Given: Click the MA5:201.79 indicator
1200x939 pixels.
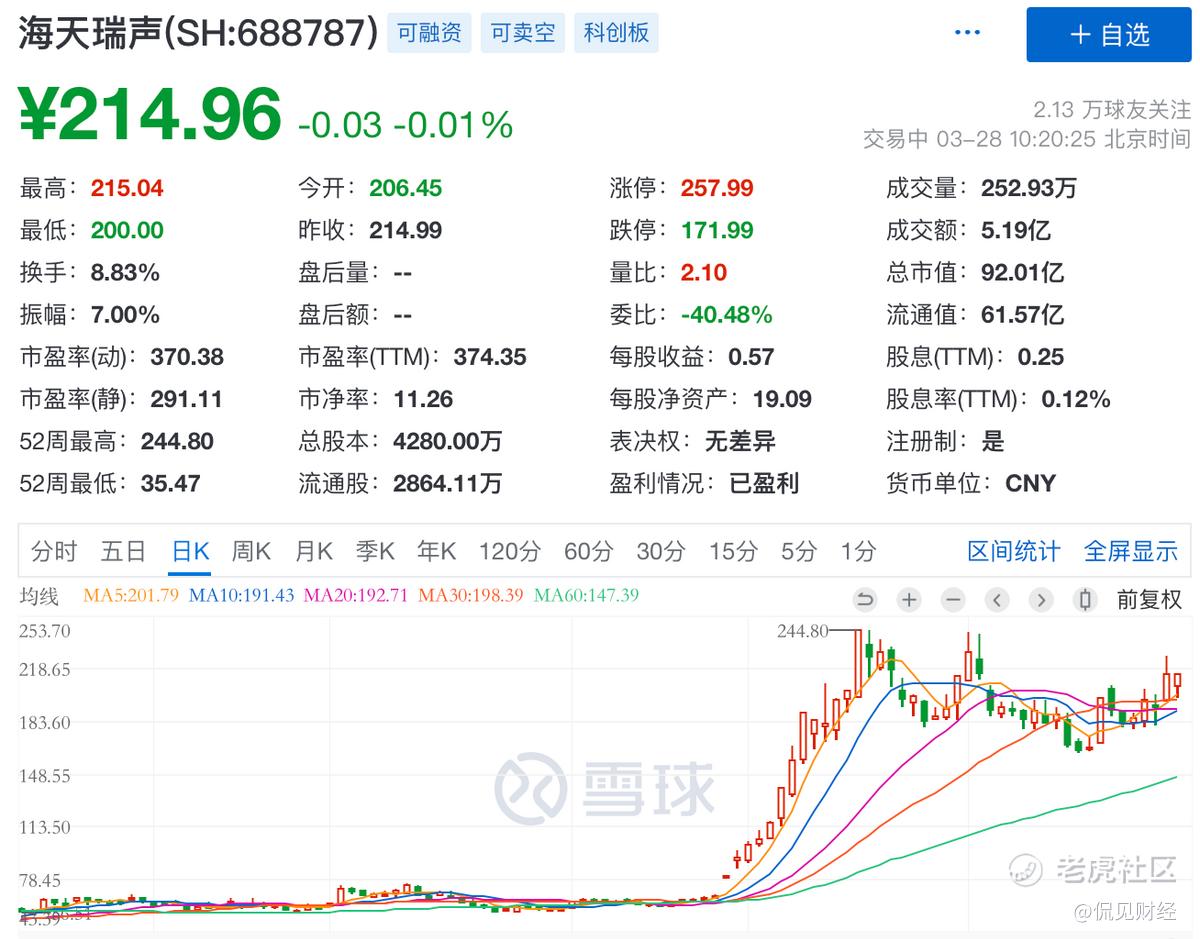Looking at the screenshot, I should pos(131,596).
